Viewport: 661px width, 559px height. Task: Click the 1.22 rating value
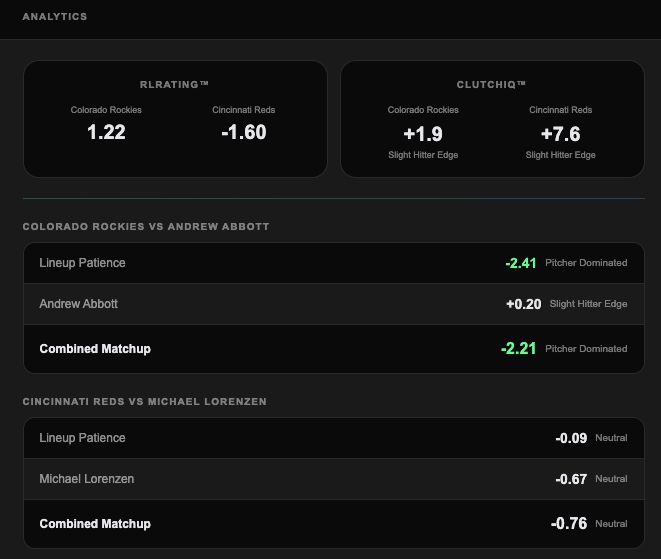pos(106,132)
